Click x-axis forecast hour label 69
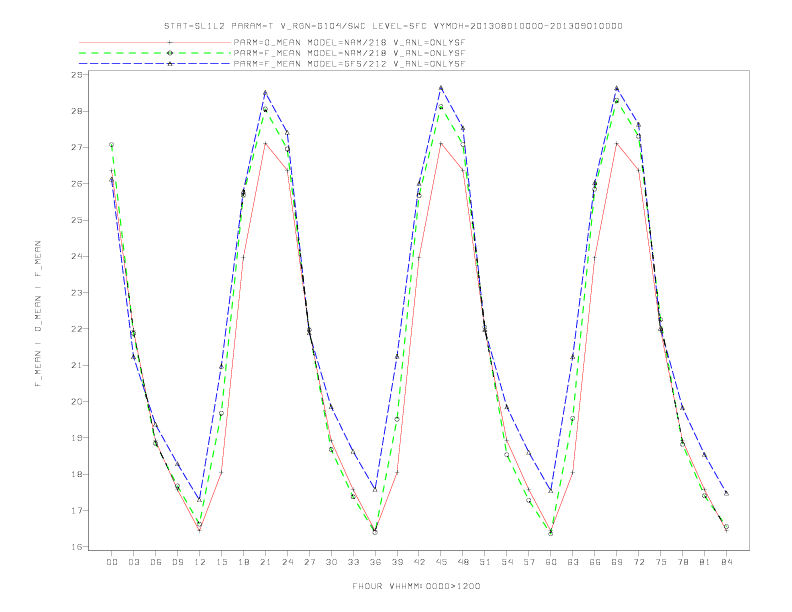The height and width of the screenshot is (612, 792). point(617,562)
